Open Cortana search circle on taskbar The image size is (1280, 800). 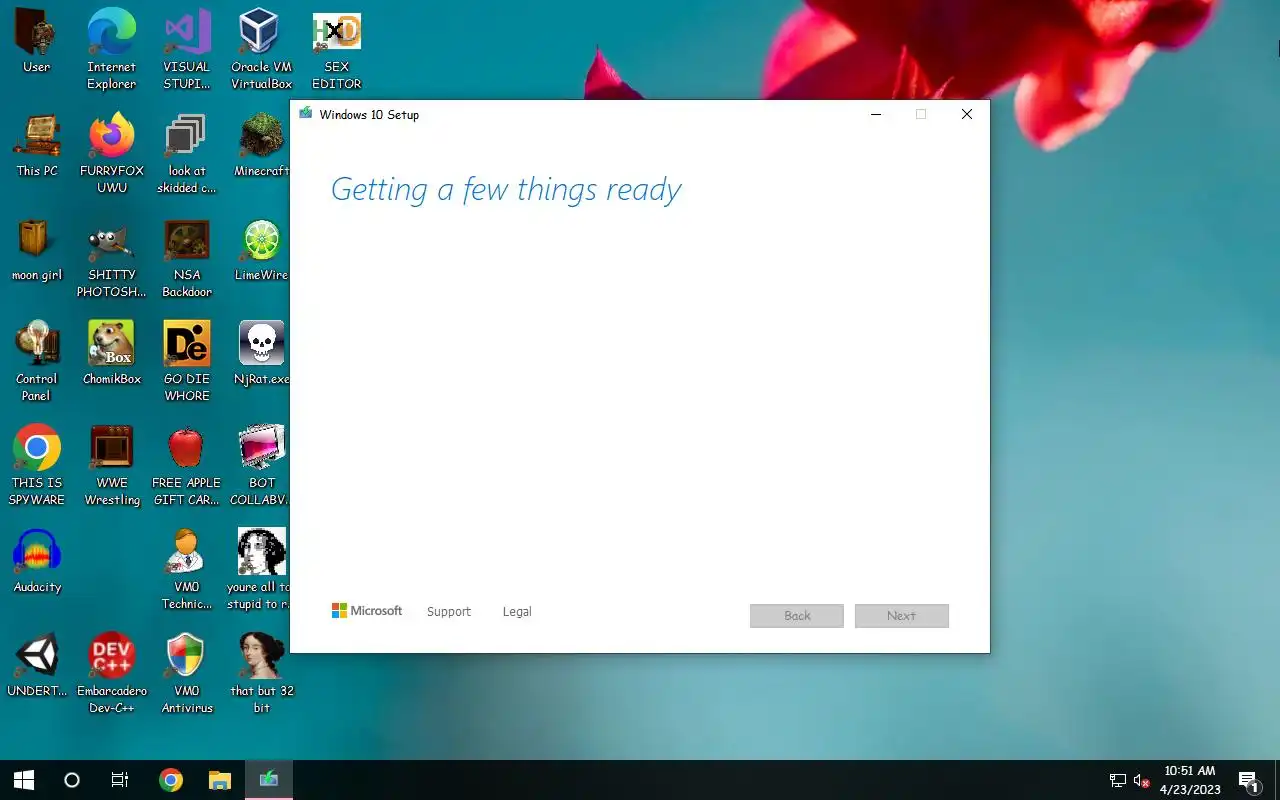click(72, 780)
